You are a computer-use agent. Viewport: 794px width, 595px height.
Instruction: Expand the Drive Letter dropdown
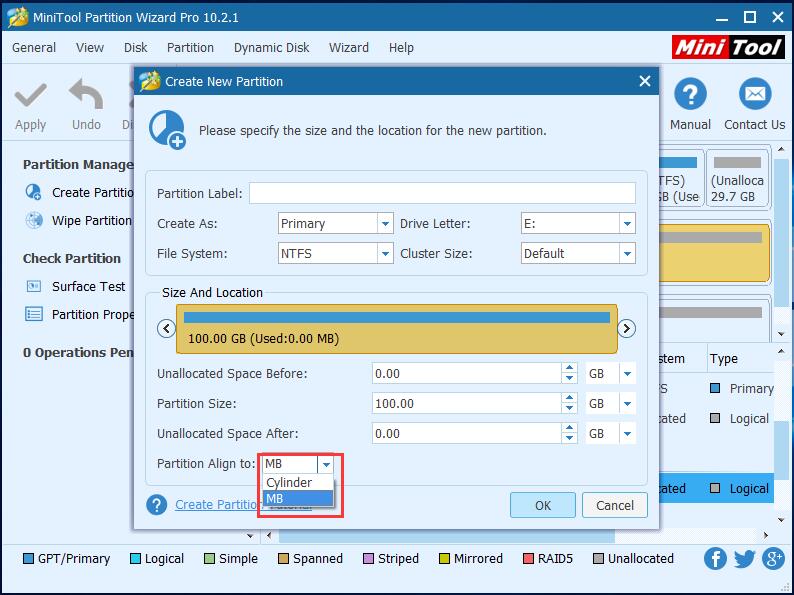pos(627,223)
